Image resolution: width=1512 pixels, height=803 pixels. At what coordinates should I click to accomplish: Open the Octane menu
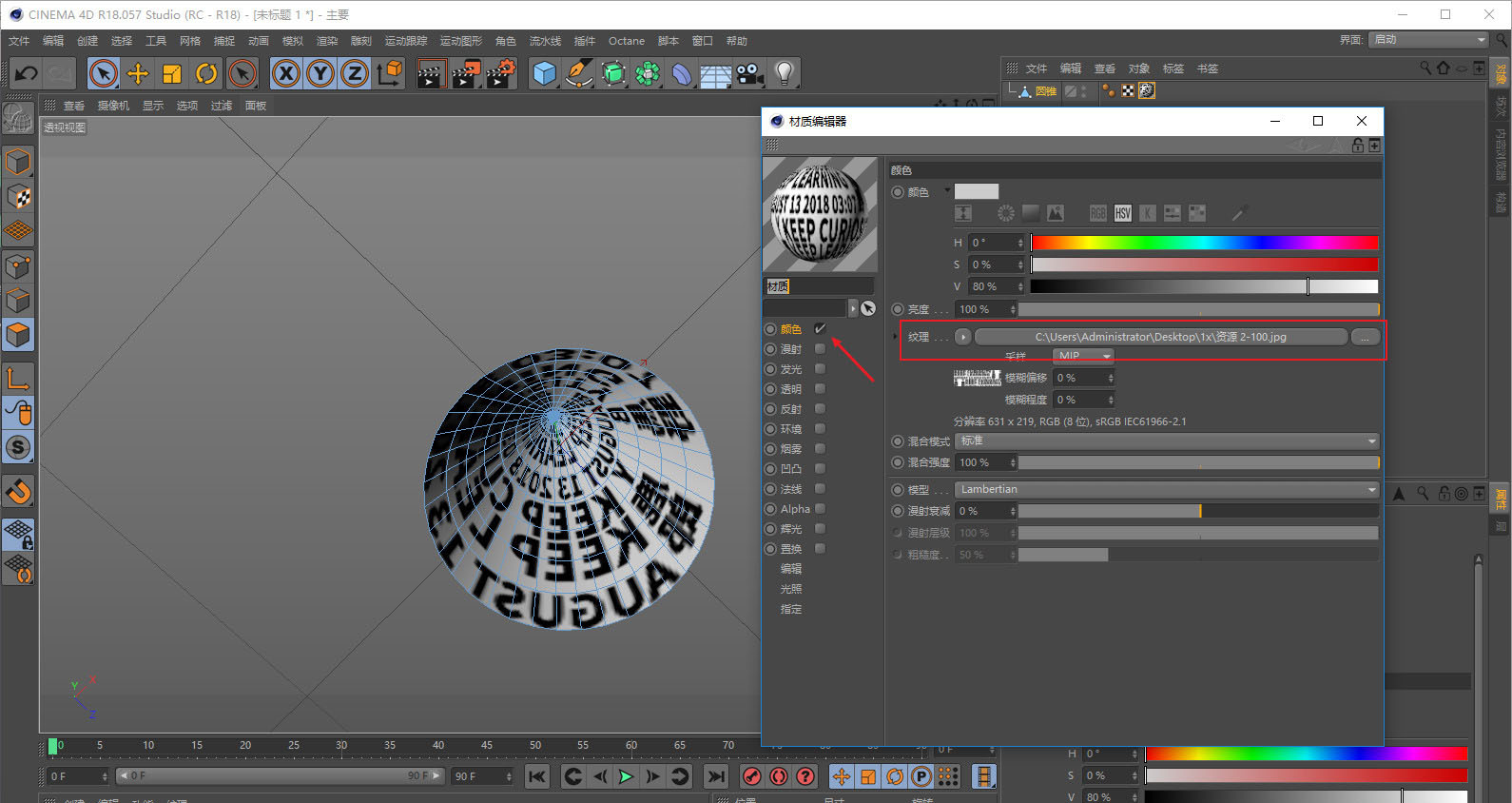(x=627, y=41)
